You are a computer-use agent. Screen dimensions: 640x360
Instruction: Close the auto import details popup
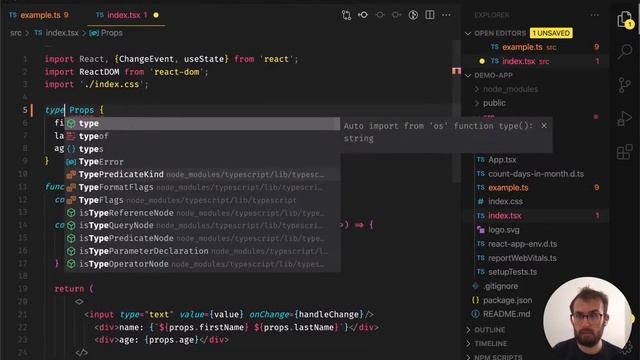[x=544, y=126]
